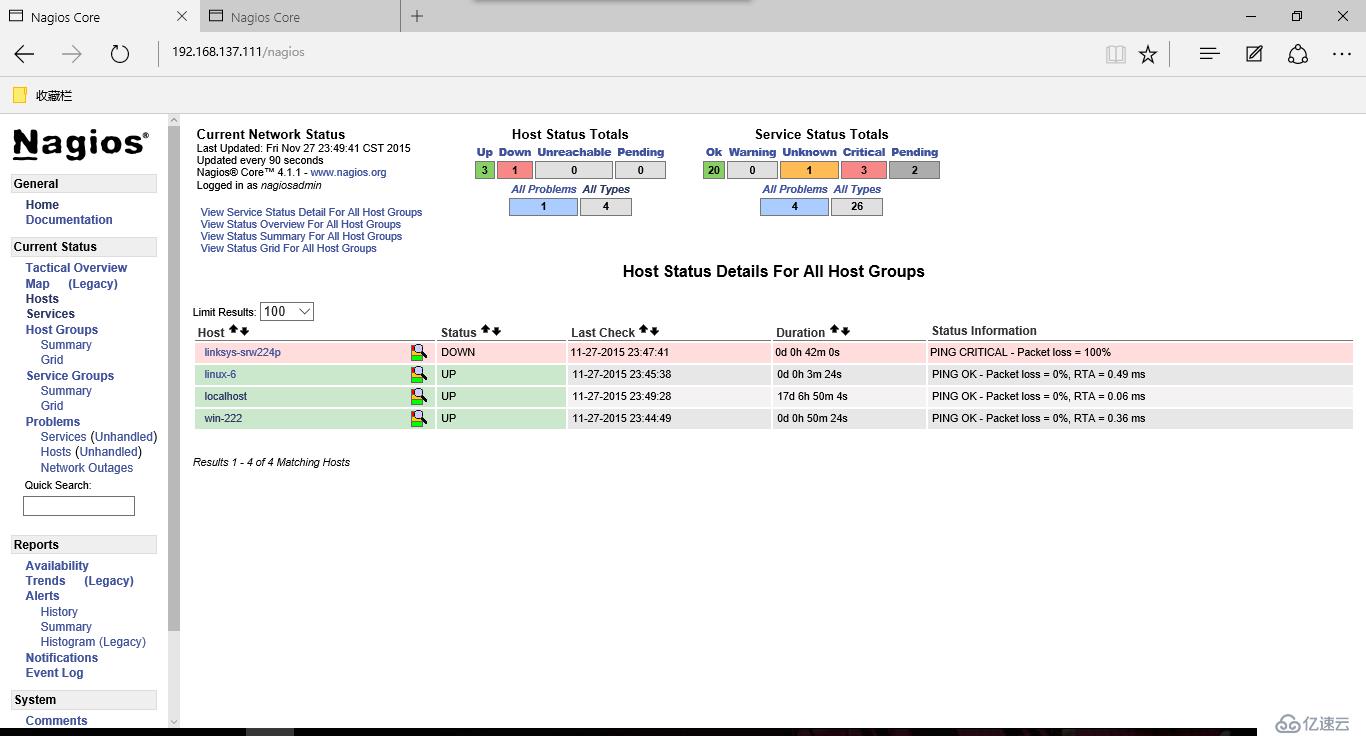Sort Host column descending arrow
This screenshot has width=1366, height=736.
click(244, 330)
